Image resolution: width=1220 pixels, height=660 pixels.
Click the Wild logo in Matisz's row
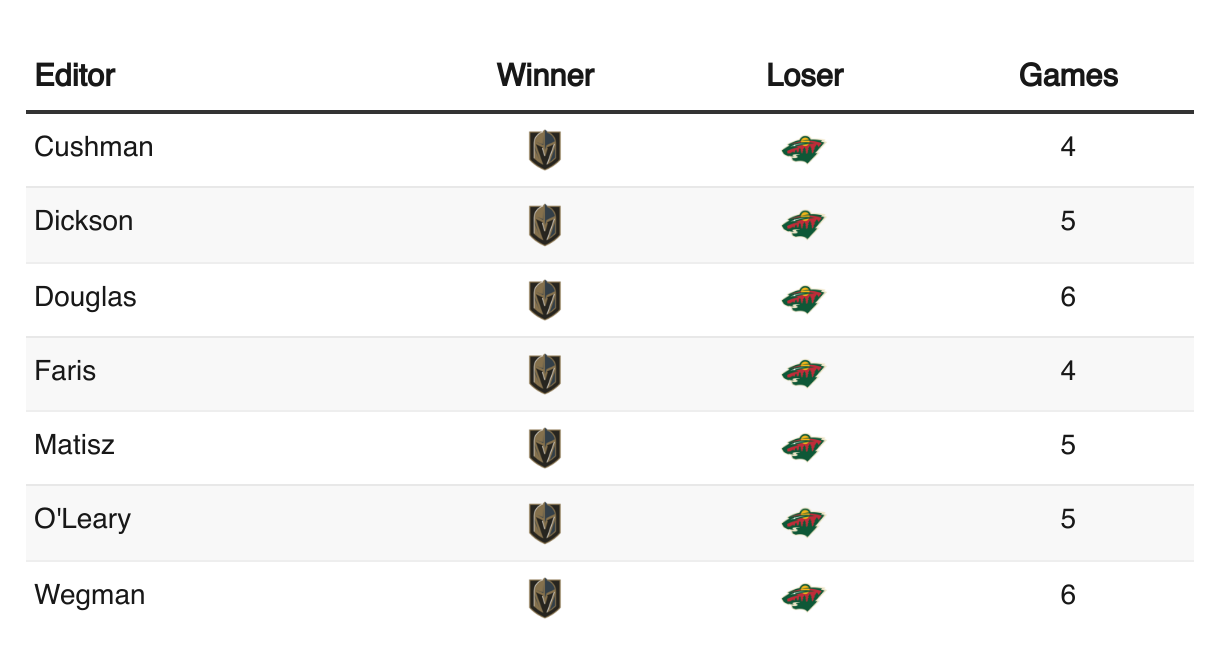tap(804, 448)
